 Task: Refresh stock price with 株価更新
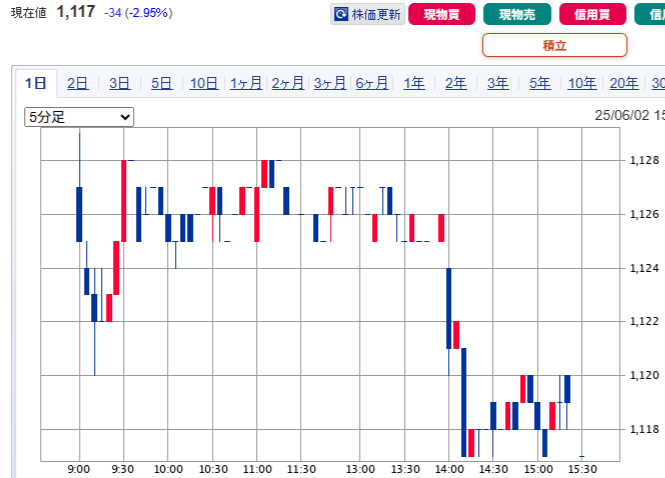368,14
